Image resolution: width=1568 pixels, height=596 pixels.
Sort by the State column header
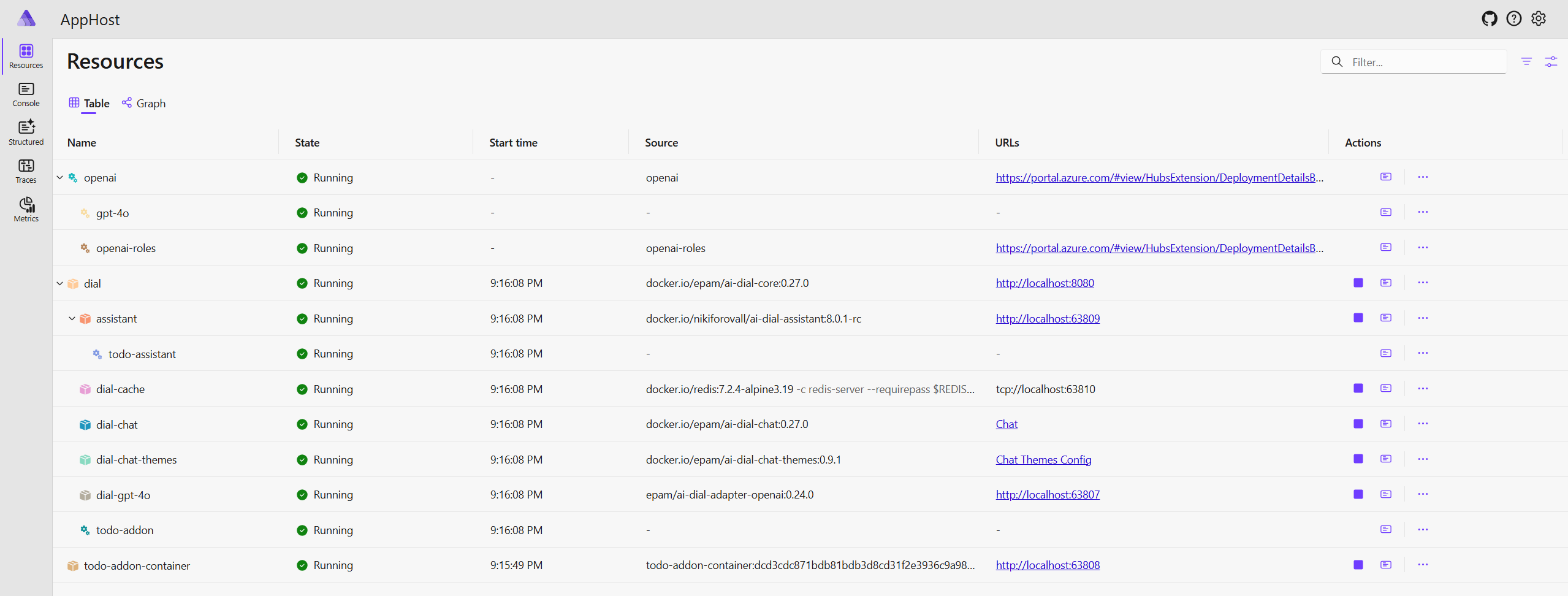pos(307,142)
